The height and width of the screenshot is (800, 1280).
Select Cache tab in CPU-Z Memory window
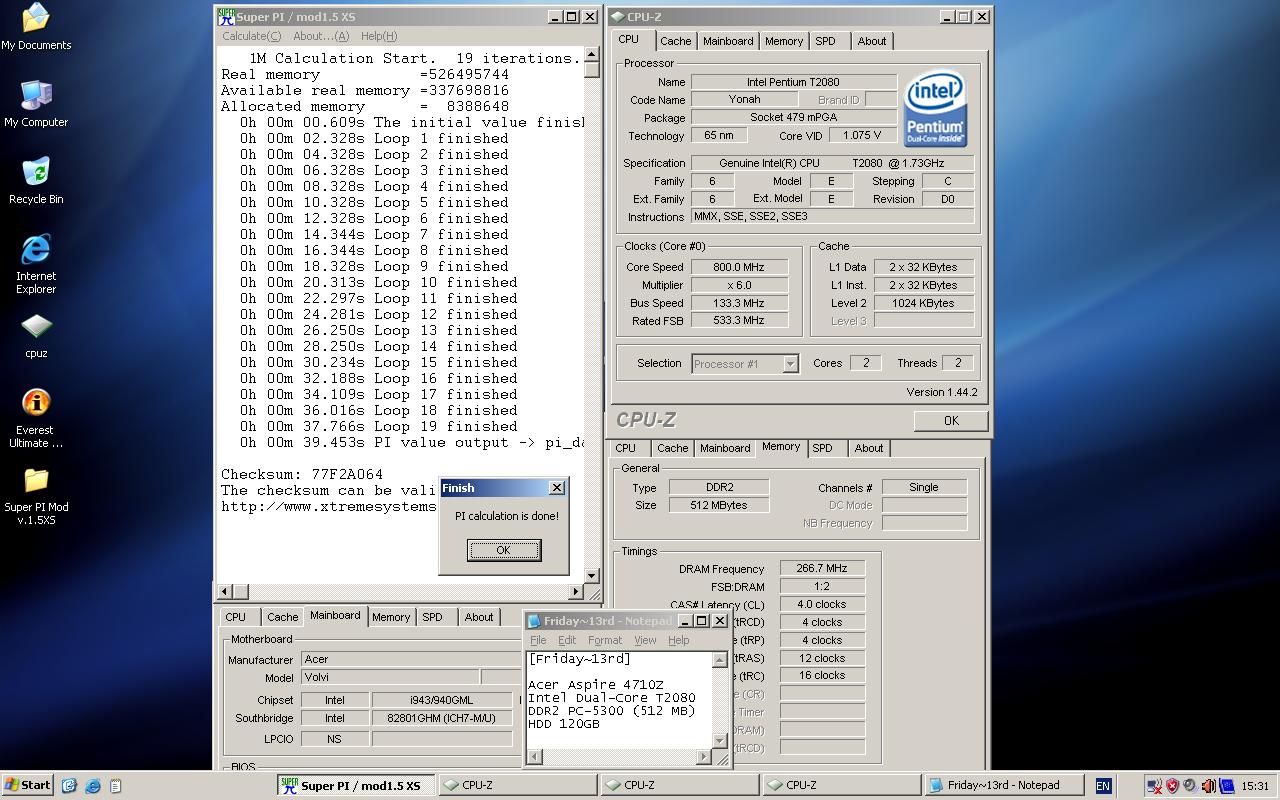[x=672, y=448]
